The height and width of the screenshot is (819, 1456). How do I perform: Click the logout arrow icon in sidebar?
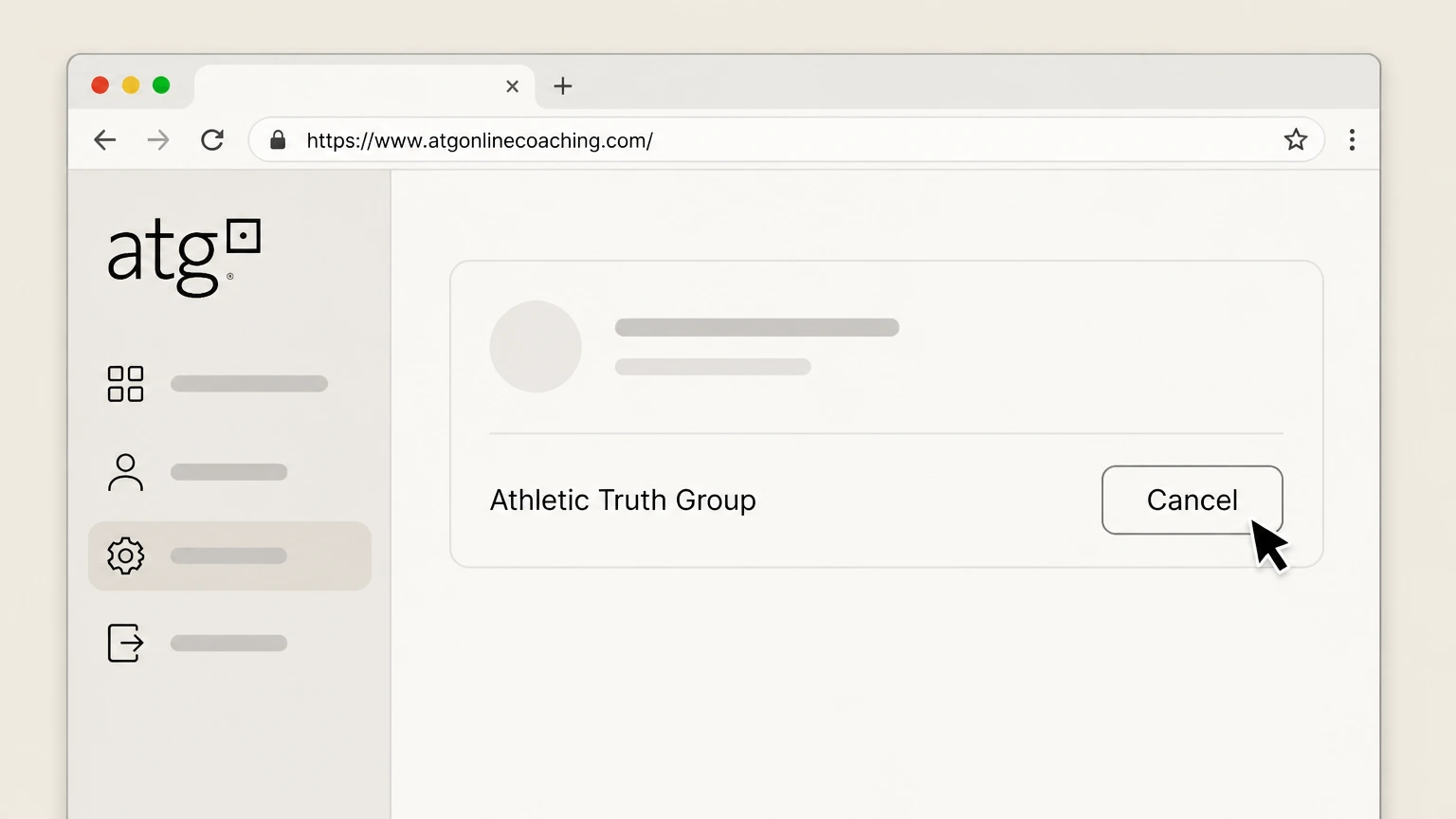[x=125, y=643]
